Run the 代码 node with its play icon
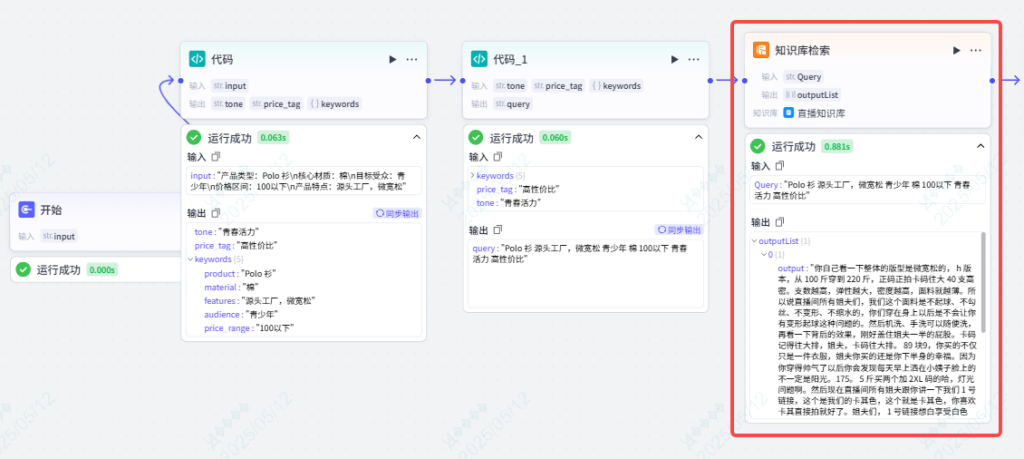The width and height of the screenshot is (1024, 459). (x=392, y=59)
